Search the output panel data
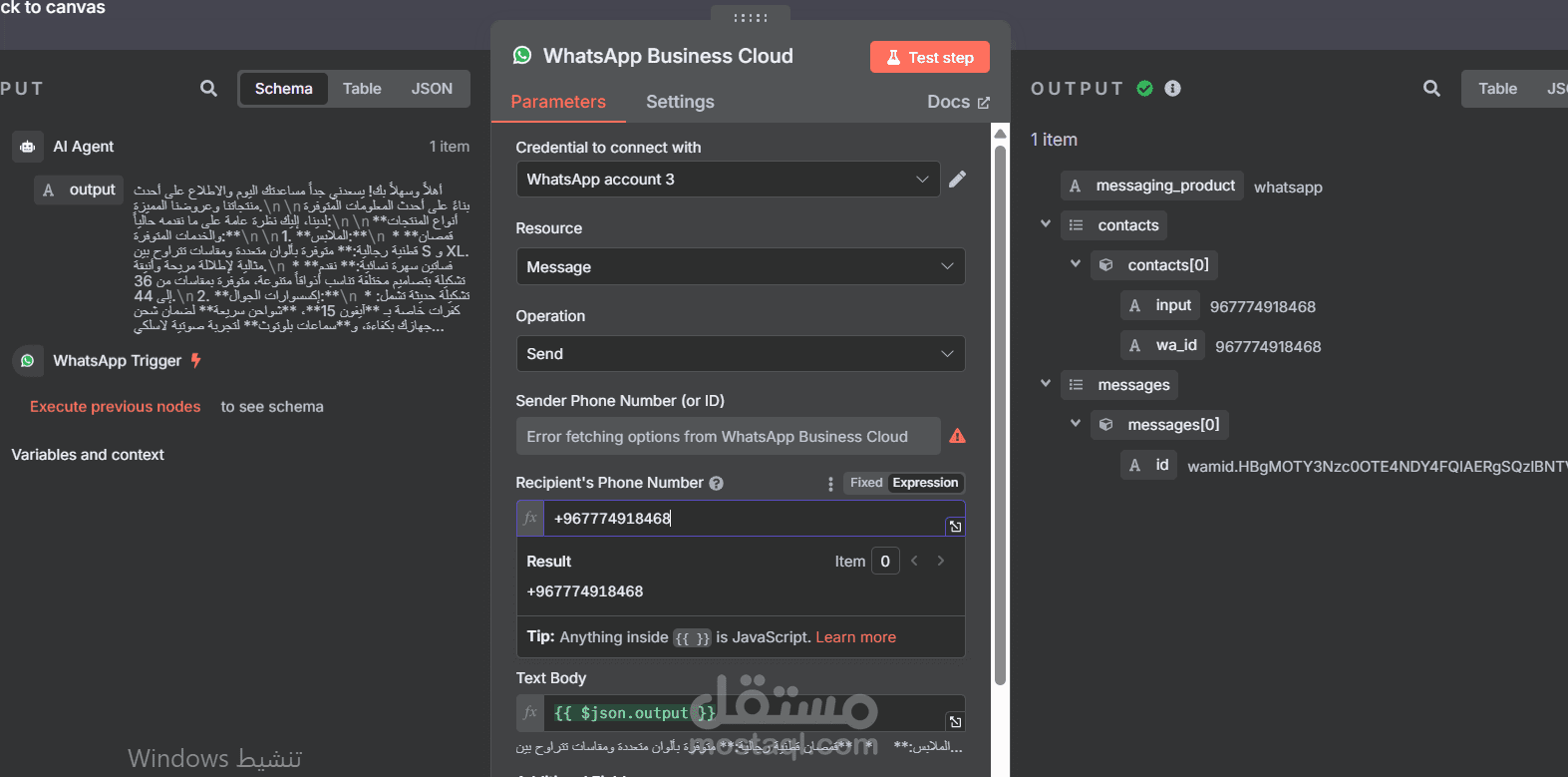This screenshot has height=777, width=1568. click(x=1431, y=88)
